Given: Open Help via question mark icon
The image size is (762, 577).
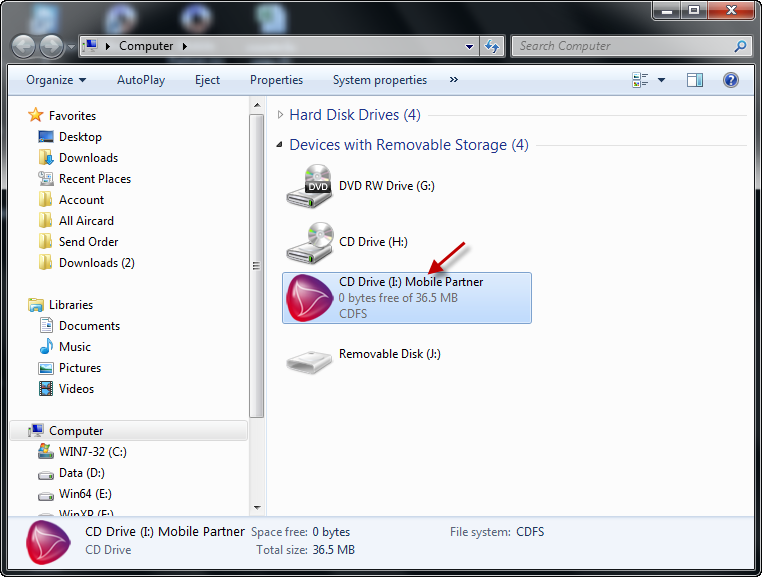Looking at the screenshot, I should 730,80.
